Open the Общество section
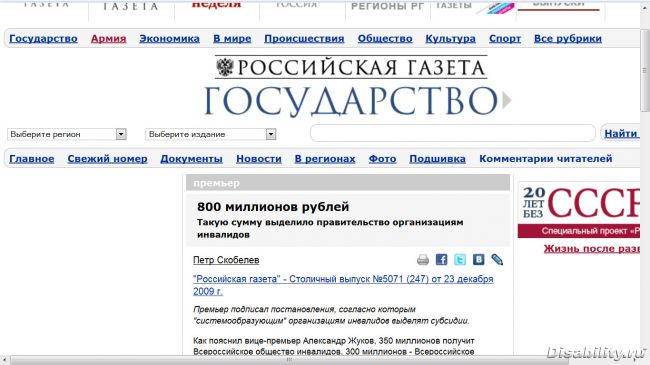The image size is (650, 365). click(x=385, y=39)
